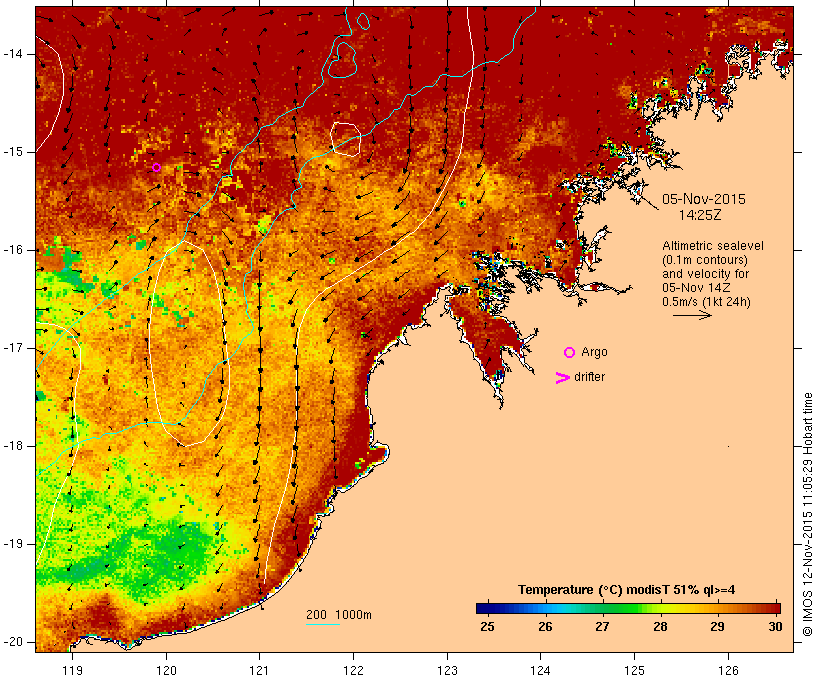820x680 pixels.
Task: Click the colorbar tick label 26
Action: [545, 627]
